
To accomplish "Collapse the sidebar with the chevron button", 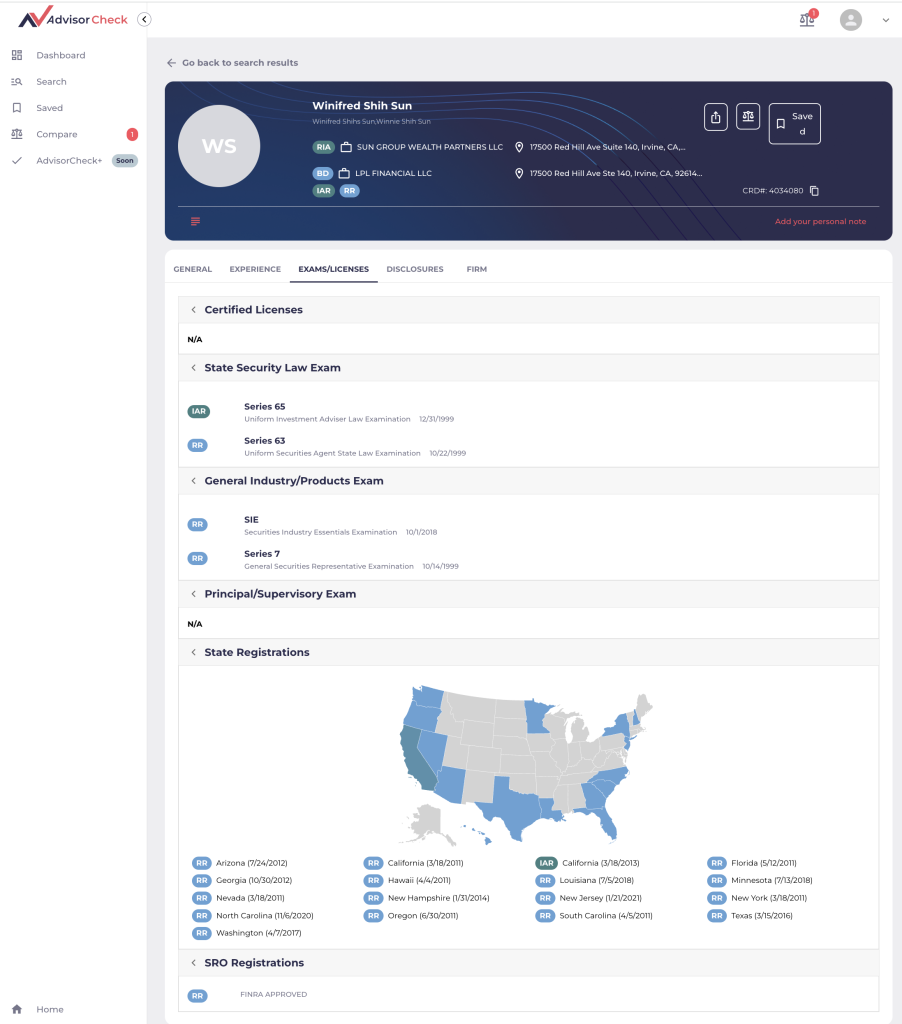I will click(144, 19).
